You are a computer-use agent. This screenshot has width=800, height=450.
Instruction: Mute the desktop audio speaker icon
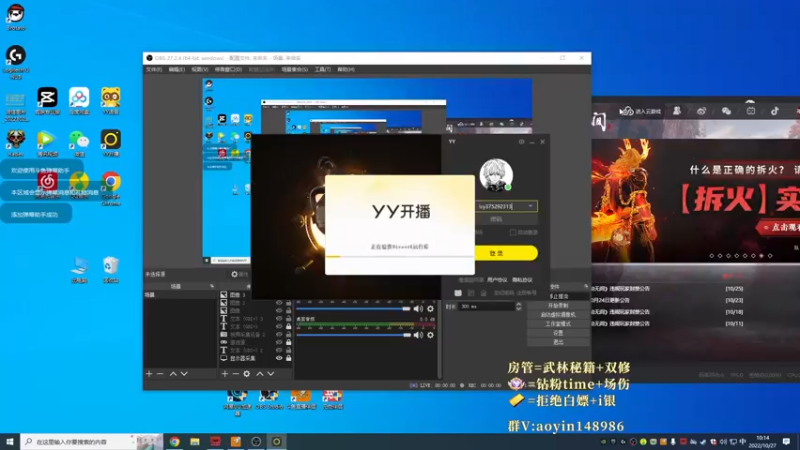click(418, 335)
